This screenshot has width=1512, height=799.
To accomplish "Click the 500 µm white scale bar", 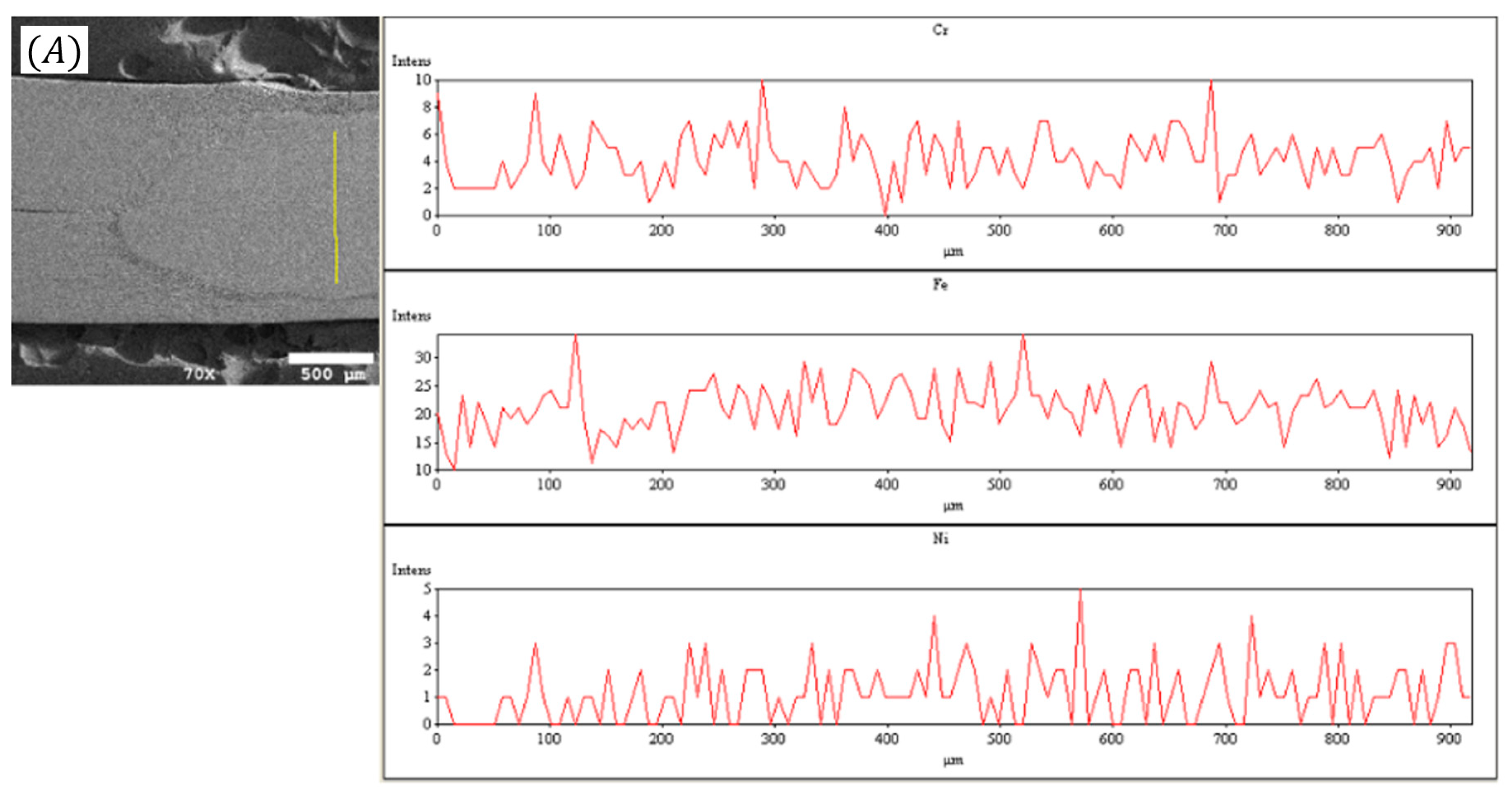I will 330,358.
